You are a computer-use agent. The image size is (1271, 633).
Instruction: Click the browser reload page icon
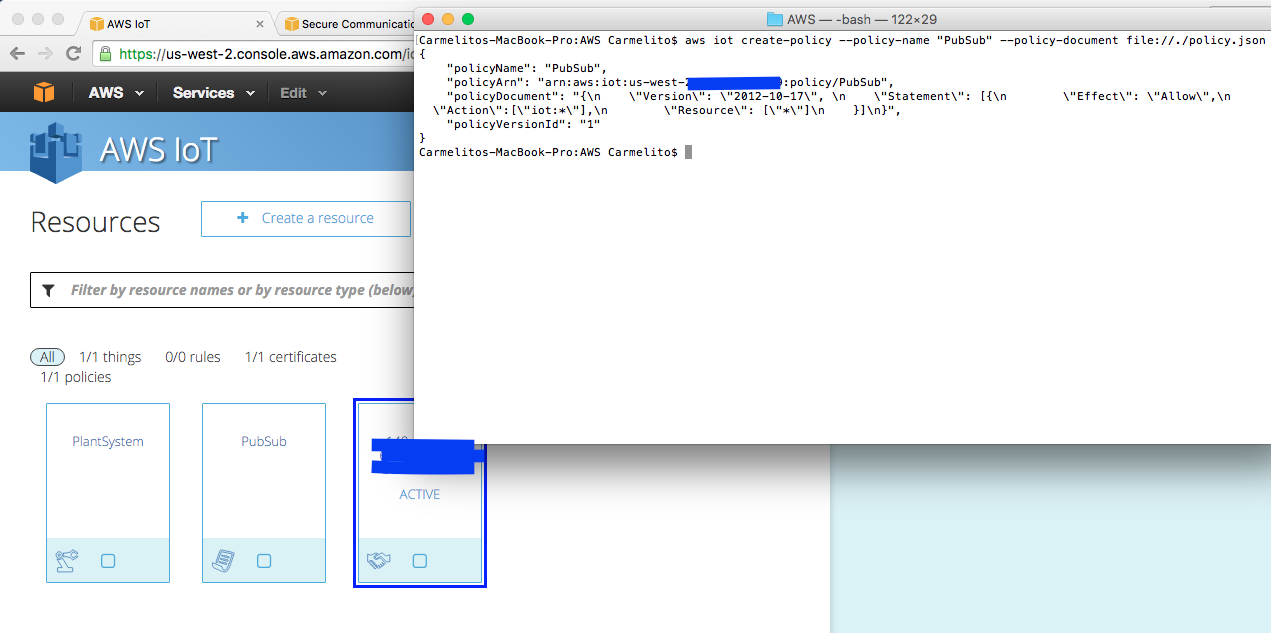(x=73, y=54)
